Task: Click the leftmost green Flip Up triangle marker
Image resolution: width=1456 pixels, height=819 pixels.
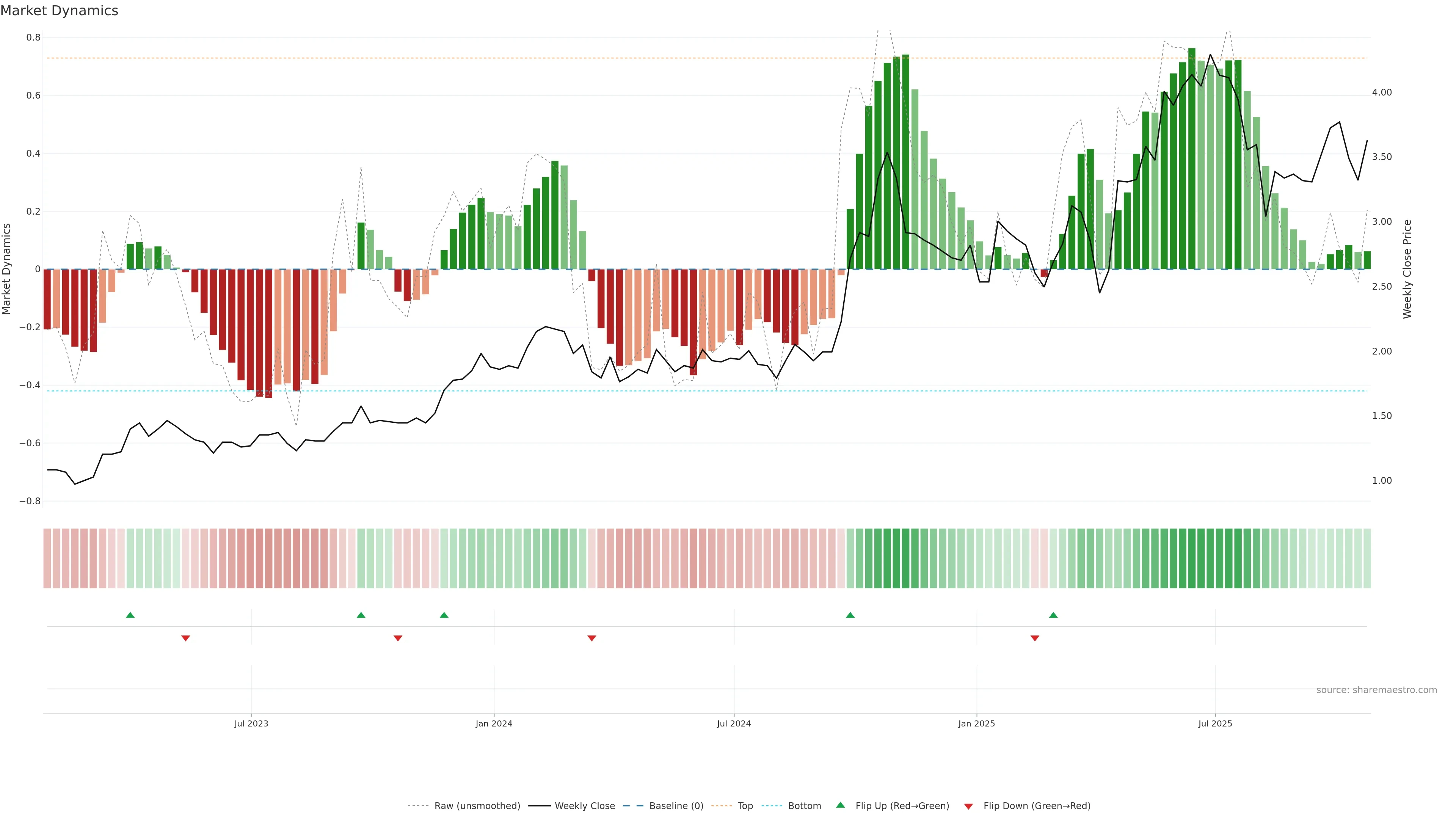Action: 130,615
